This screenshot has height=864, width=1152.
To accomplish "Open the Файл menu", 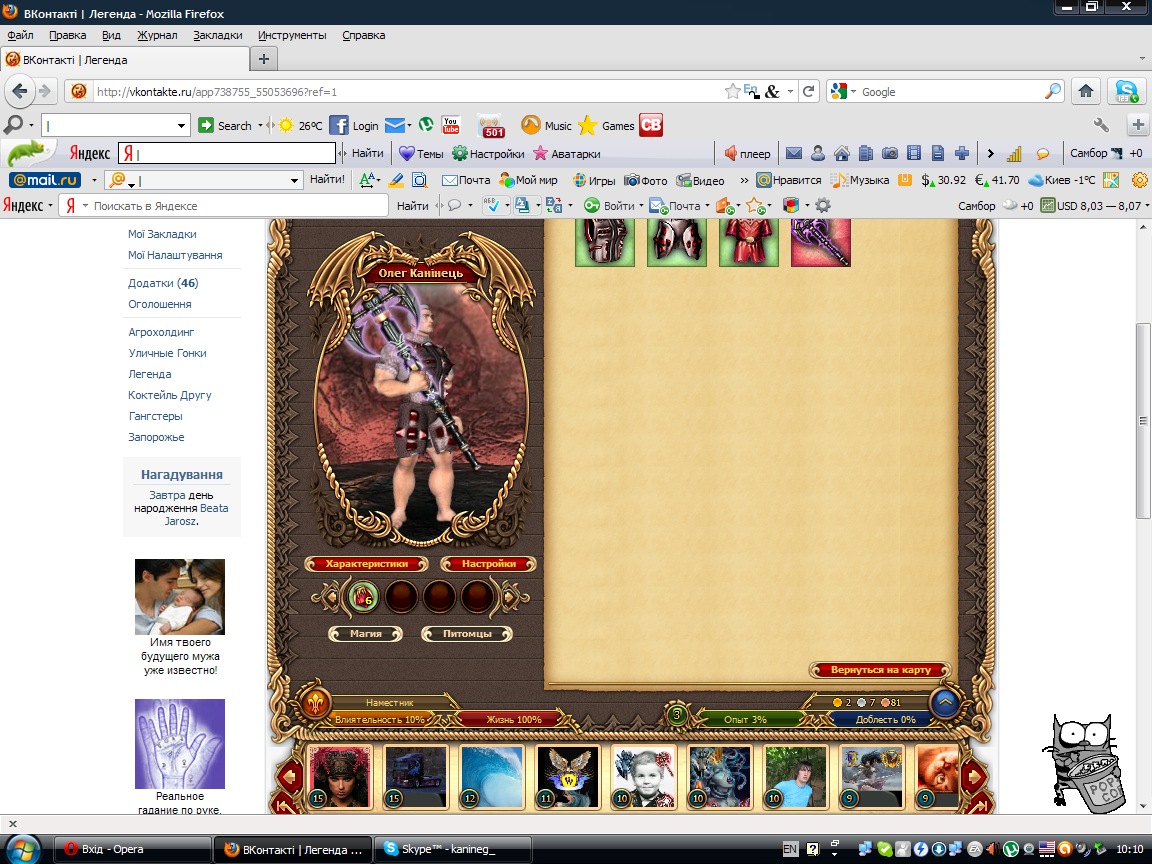I will point(20,35).
